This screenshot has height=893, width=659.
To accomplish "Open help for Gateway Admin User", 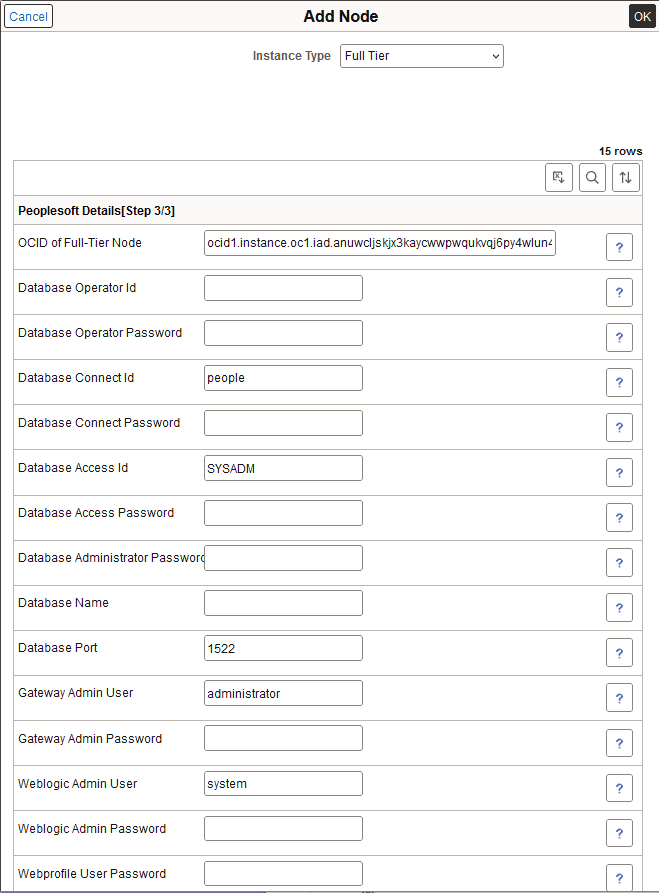I will (x=619, y=697).
